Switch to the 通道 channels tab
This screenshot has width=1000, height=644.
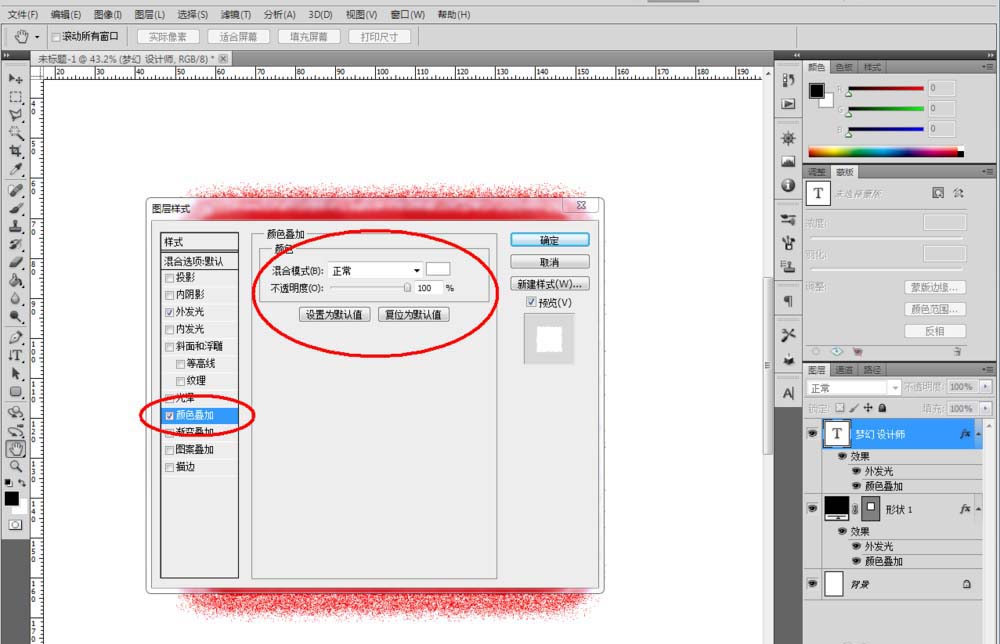click(844, 370)
